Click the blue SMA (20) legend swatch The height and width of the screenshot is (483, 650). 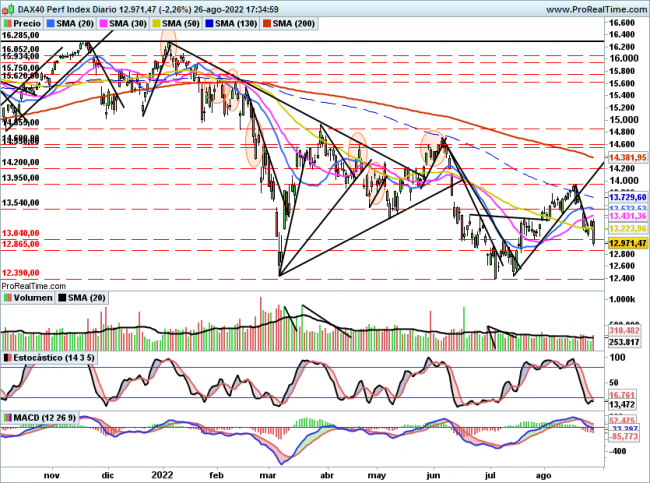tap(55, 21)
